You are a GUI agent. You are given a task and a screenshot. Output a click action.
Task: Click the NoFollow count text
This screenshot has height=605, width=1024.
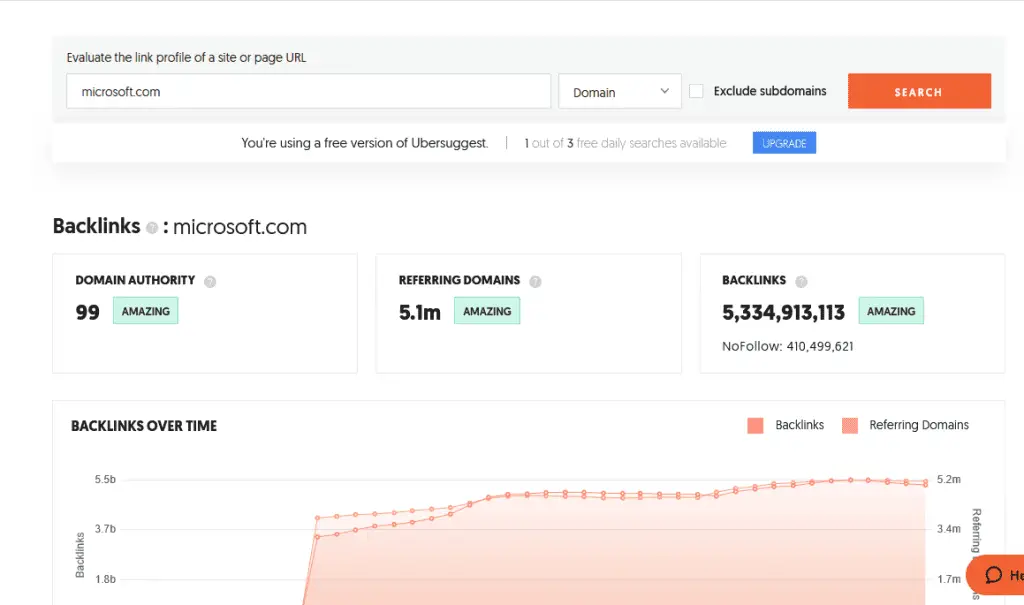click(x=788, y=347)
